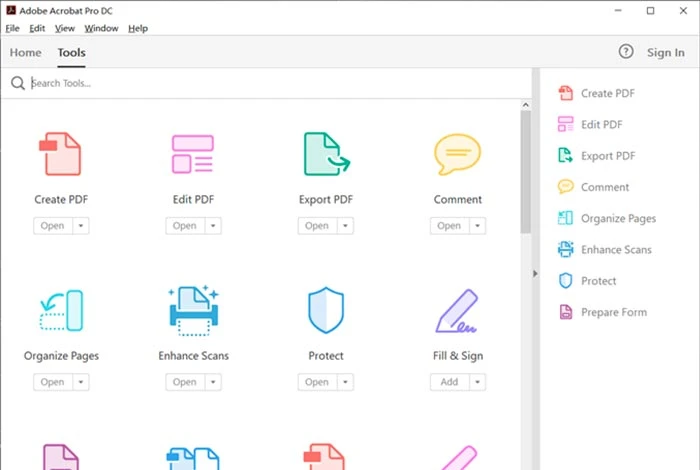This screenshot has height=470, width=700.
Task: Click the blue combined files icon in bottom row
Action: 193,458
